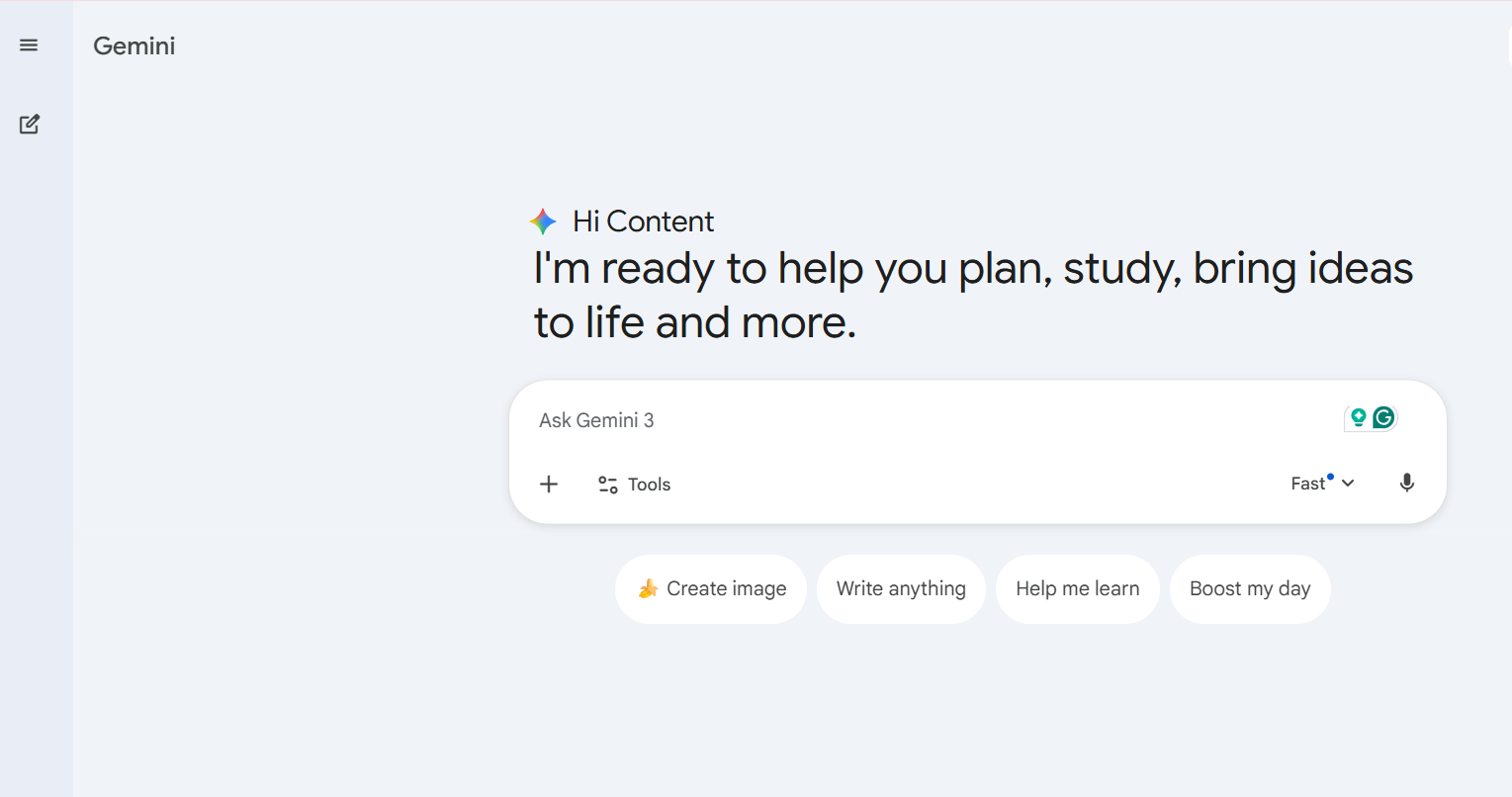Click the microphone icon for voice input

pos(1406,484)
